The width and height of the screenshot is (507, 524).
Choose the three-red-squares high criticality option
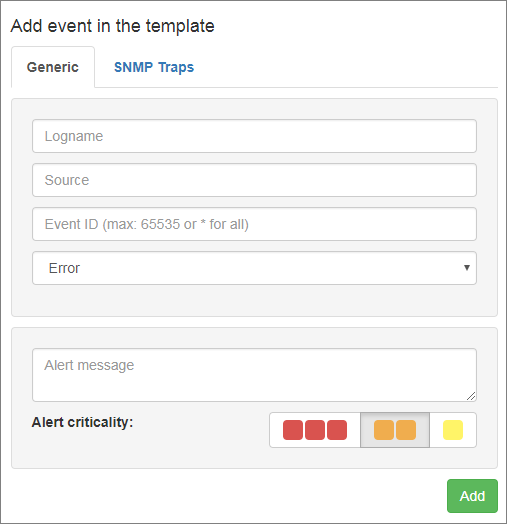point(315,430)
